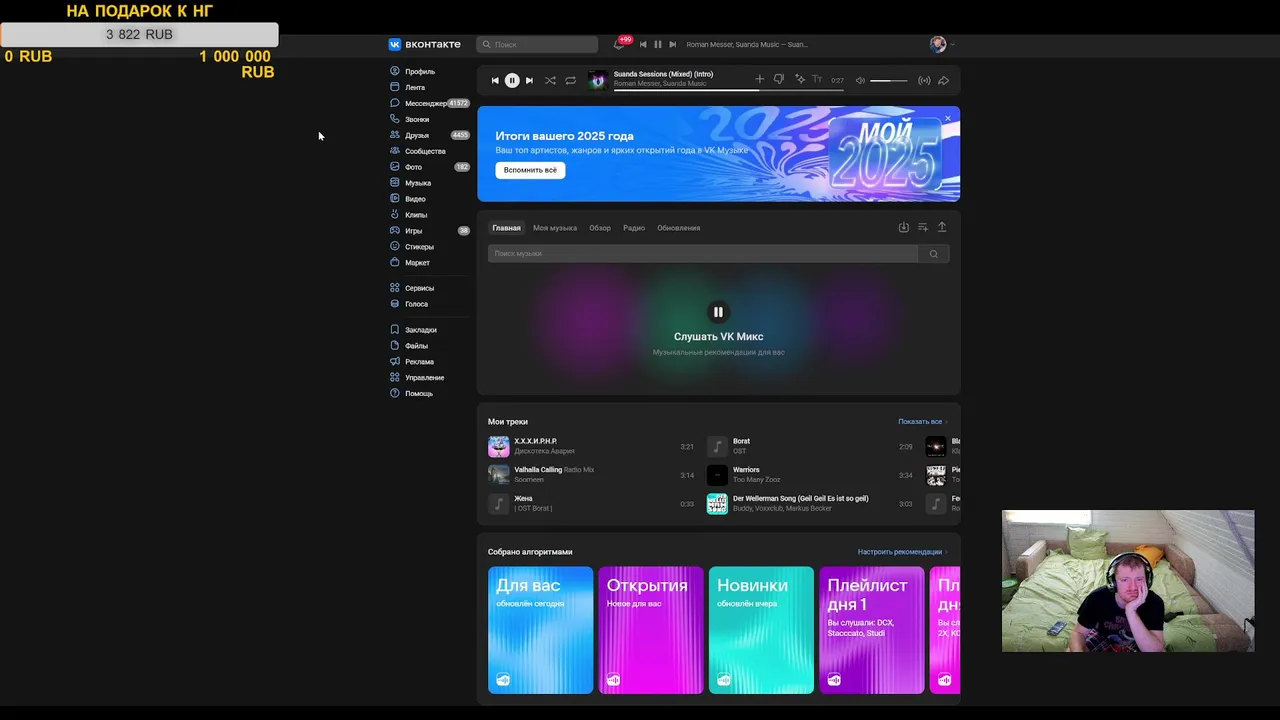Click the Клипы icon in the sidebar
Screen dimensions: 1280x720
[x=395, y=215]
